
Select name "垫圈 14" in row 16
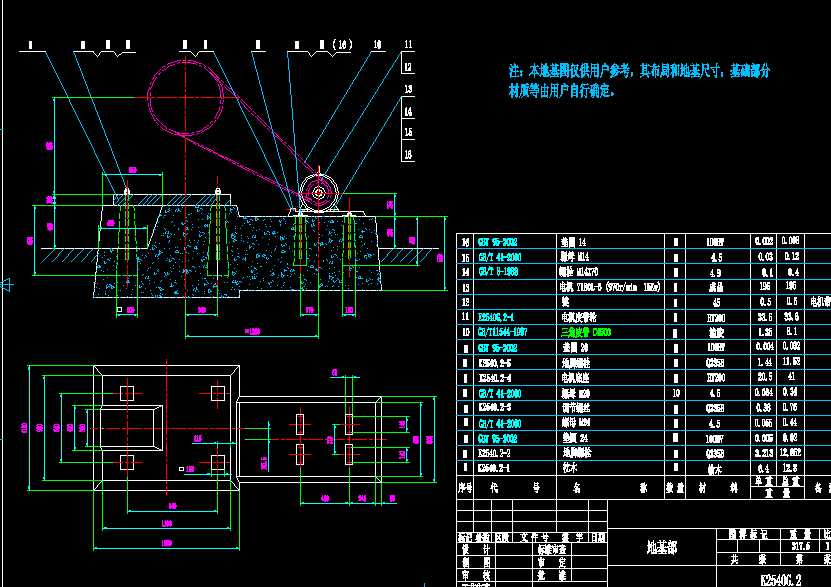574,242
